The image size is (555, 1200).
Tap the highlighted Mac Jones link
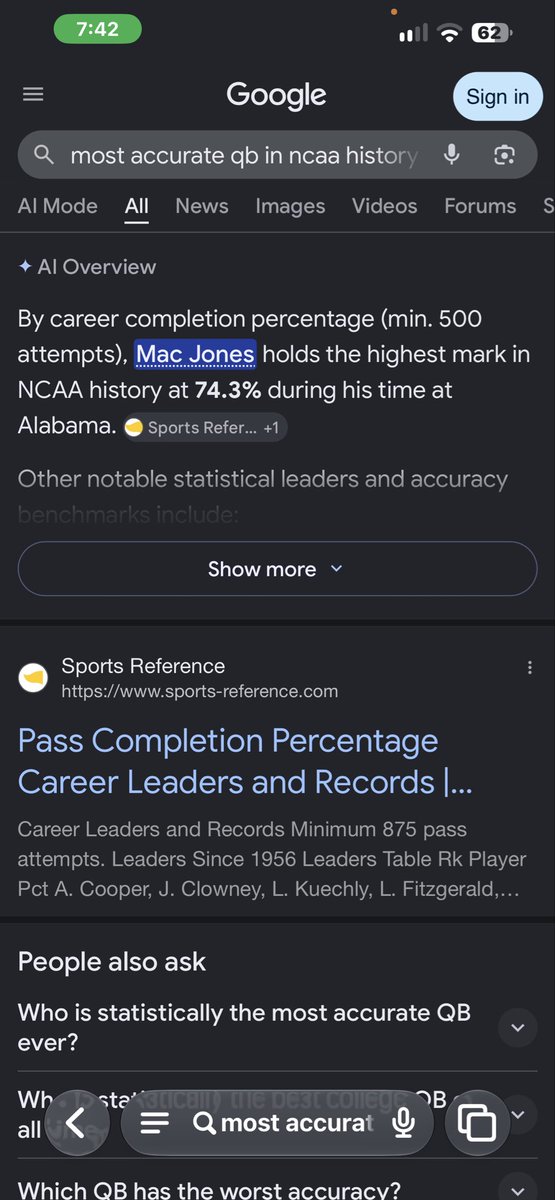[x=196, y=354]
